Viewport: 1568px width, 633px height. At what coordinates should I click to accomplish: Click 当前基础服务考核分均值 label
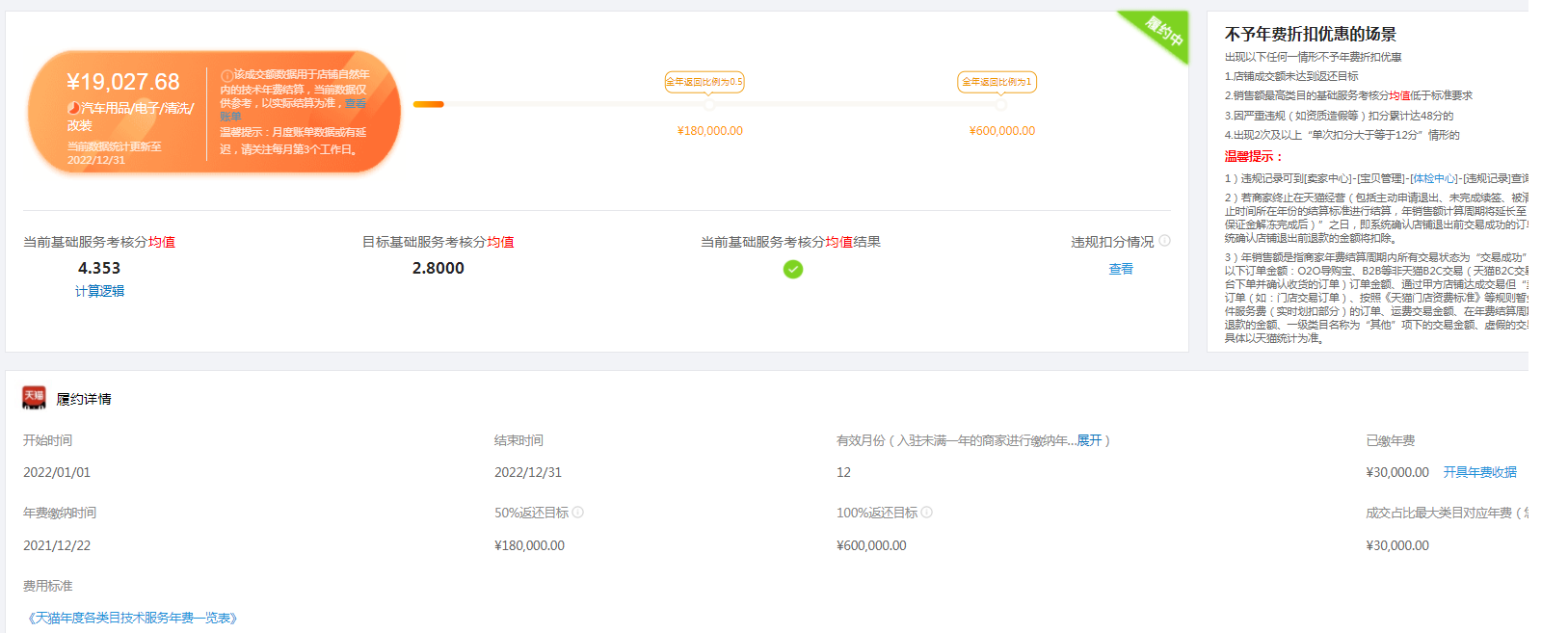pyautogui.click(x=99, y=242)
